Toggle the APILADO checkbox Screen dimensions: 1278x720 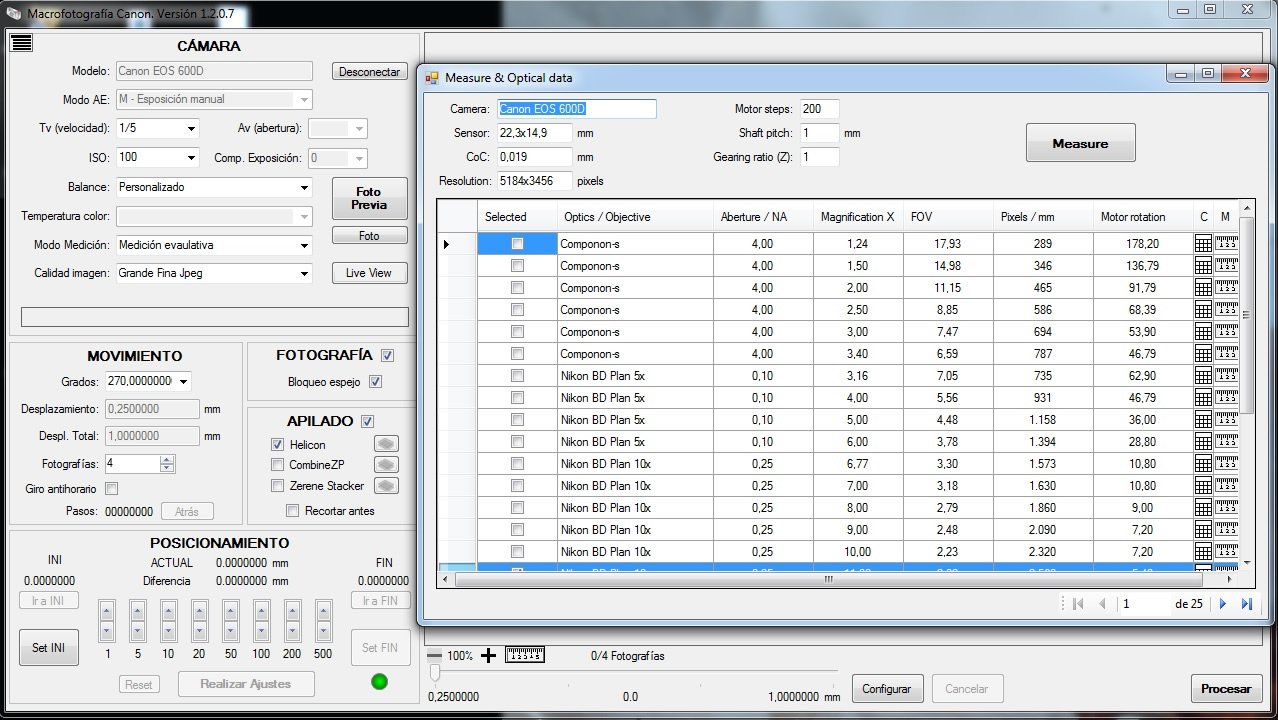click(367, 421)
